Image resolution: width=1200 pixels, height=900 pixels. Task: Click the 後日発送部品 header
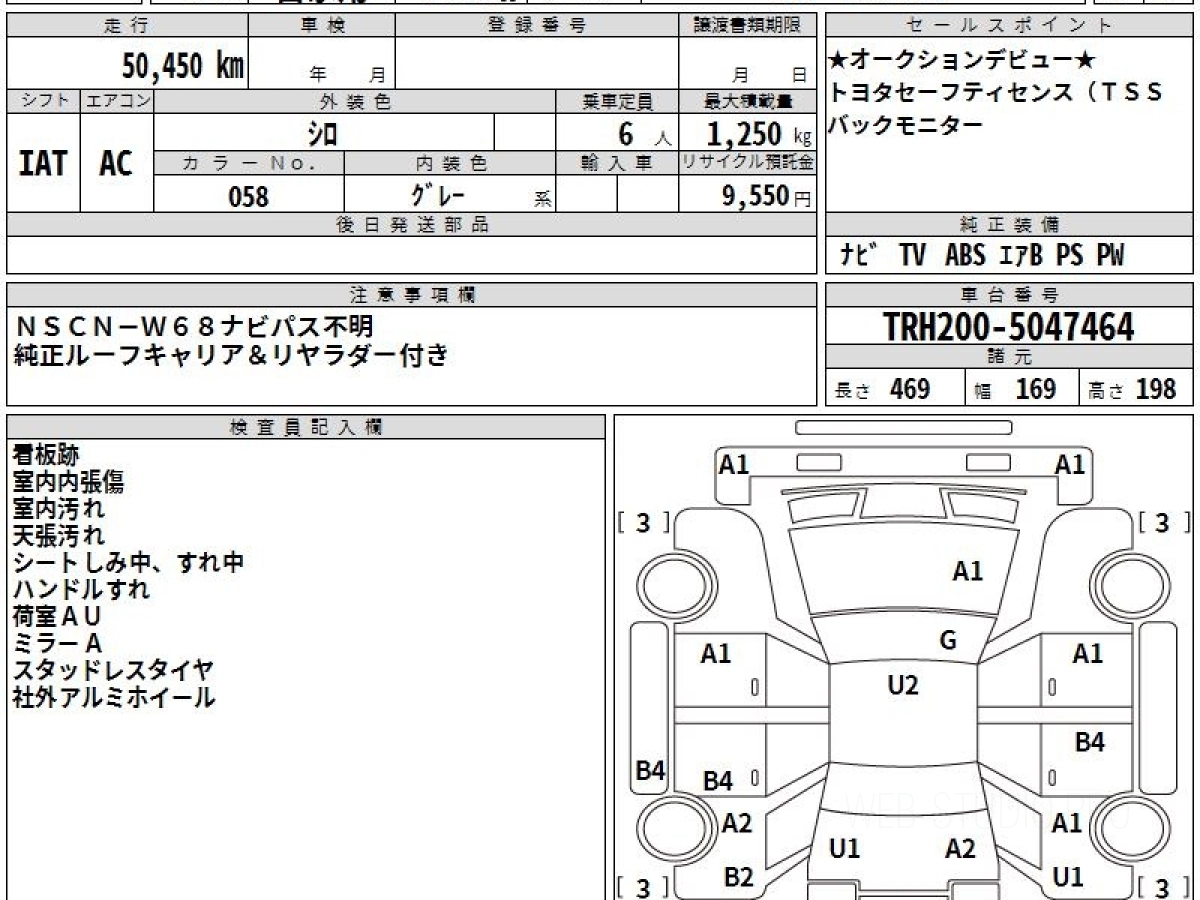coord(411,225)
